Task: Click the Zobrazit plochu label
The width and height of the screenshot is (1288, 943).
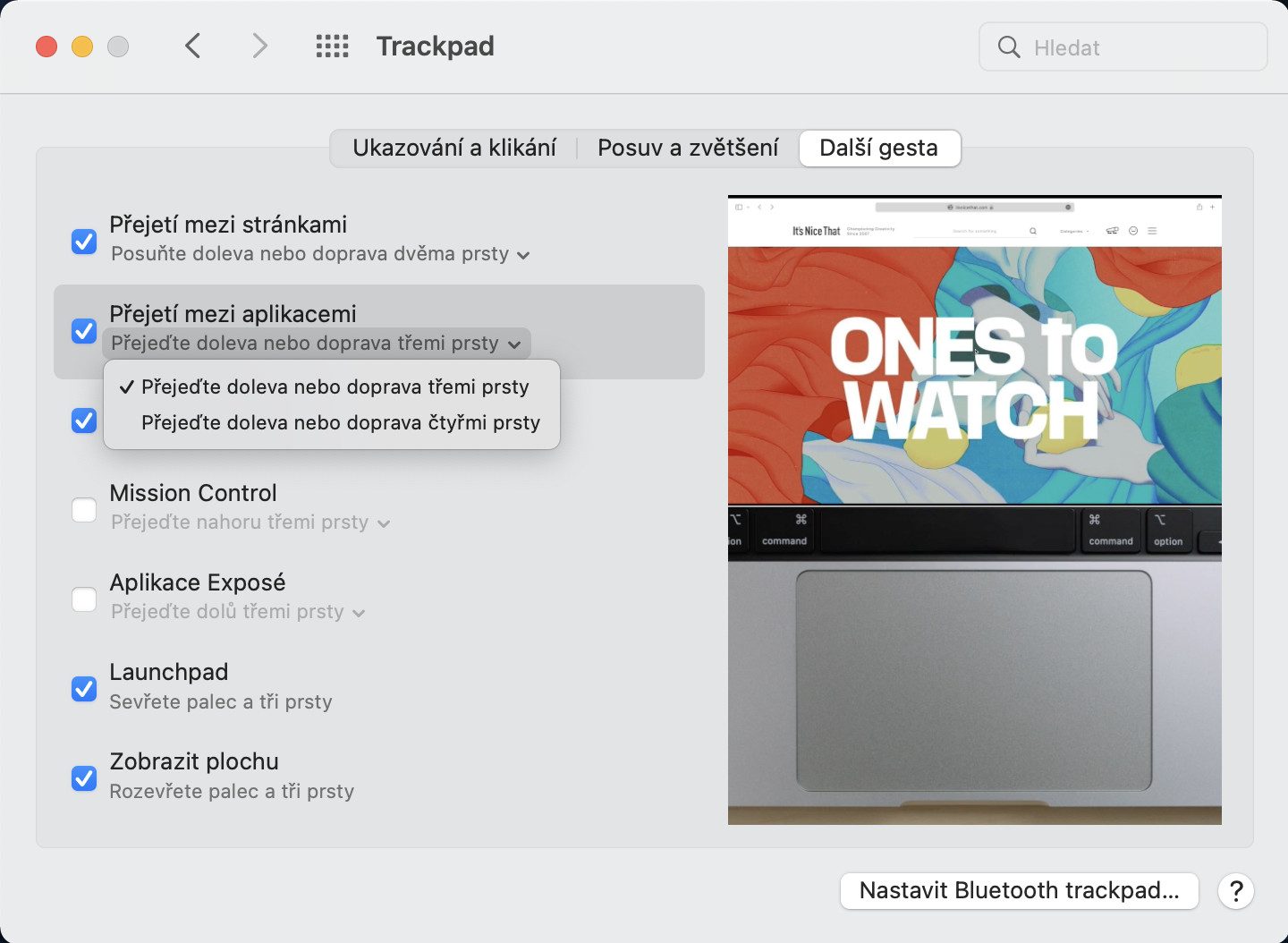Action: [194, 761]
